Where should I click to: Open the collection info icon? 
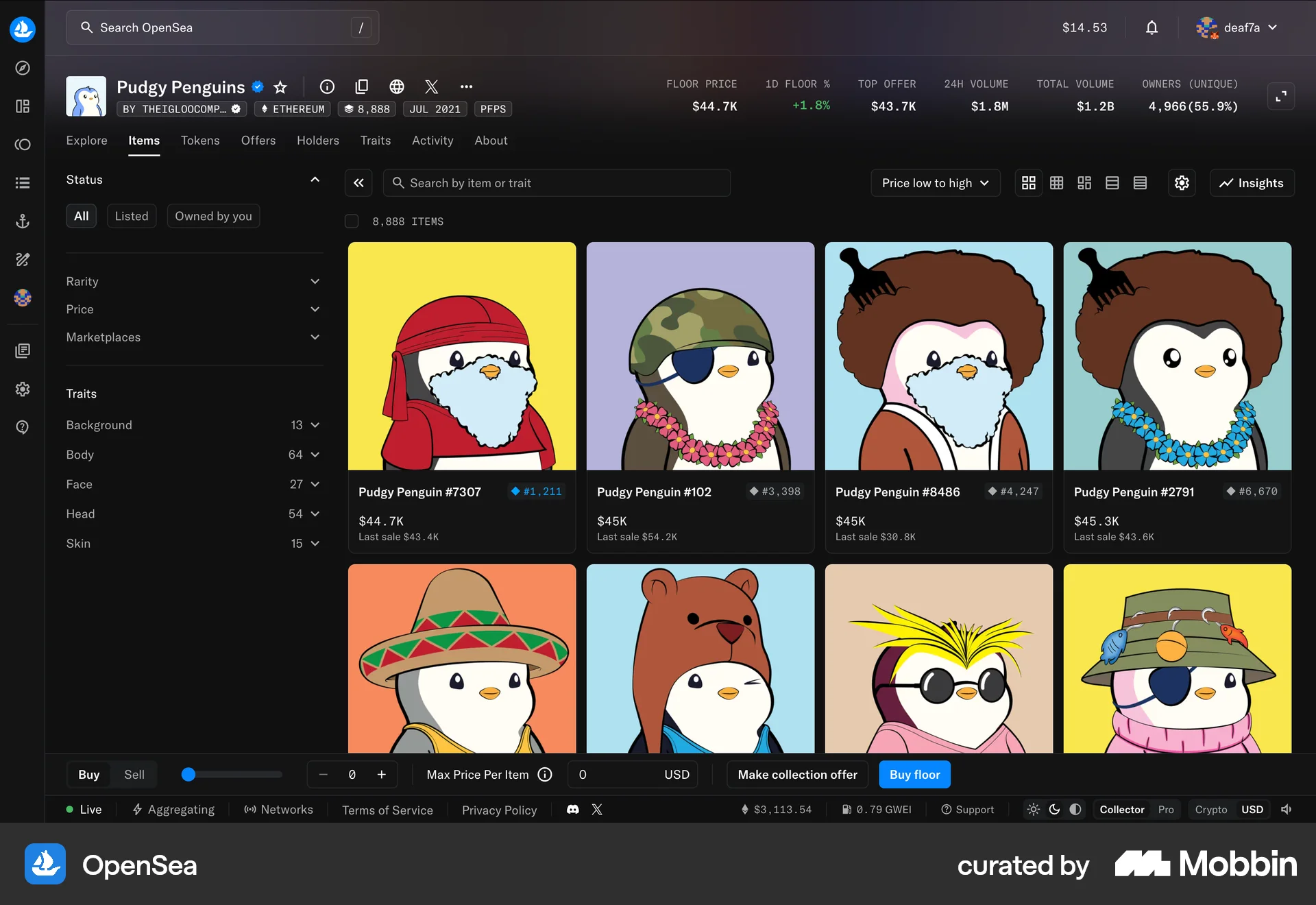click(x=327, y=86)
